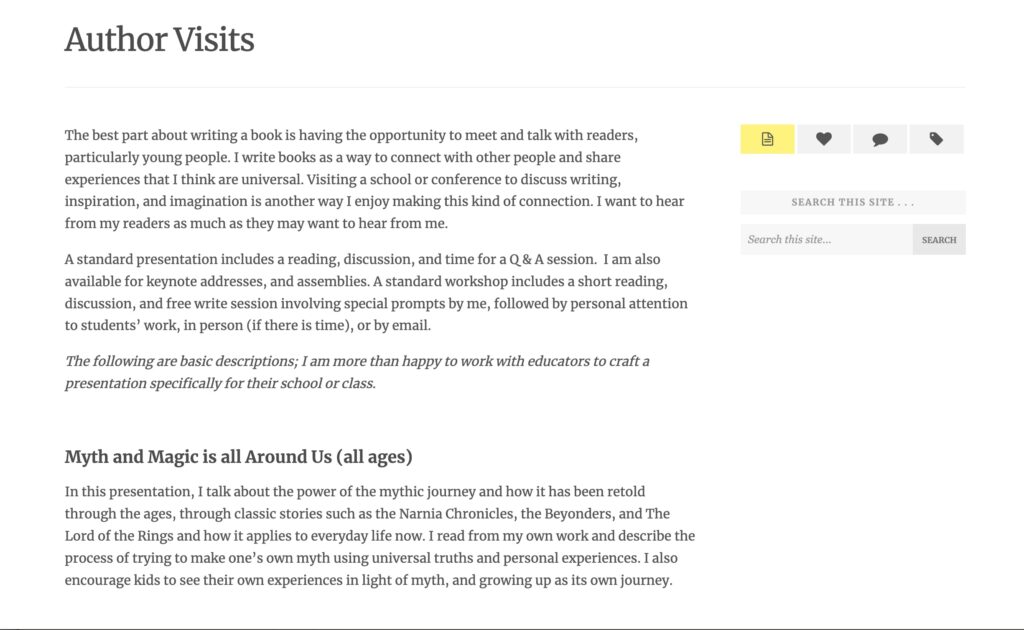Click '(all ages)' in the section heading
This screenshot has height=630, width=1024.
(x=374, y=457)
